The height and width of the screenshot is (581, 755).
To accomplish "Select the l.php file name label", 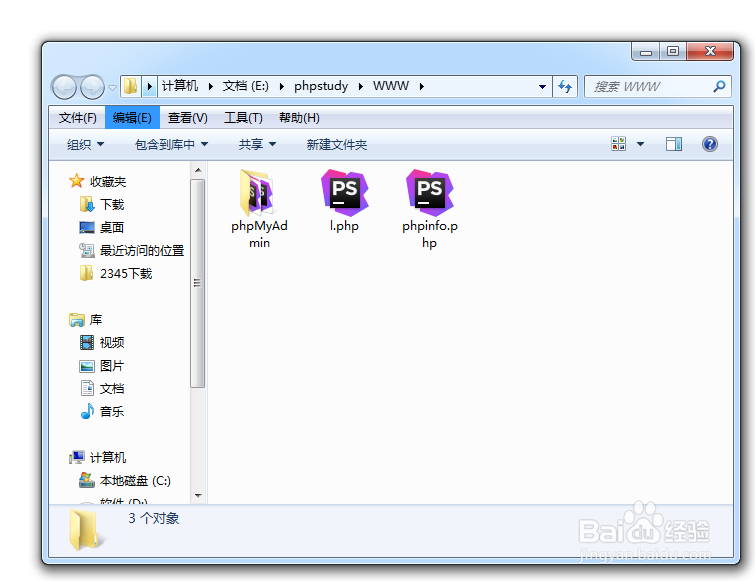I will click(344, 226).
